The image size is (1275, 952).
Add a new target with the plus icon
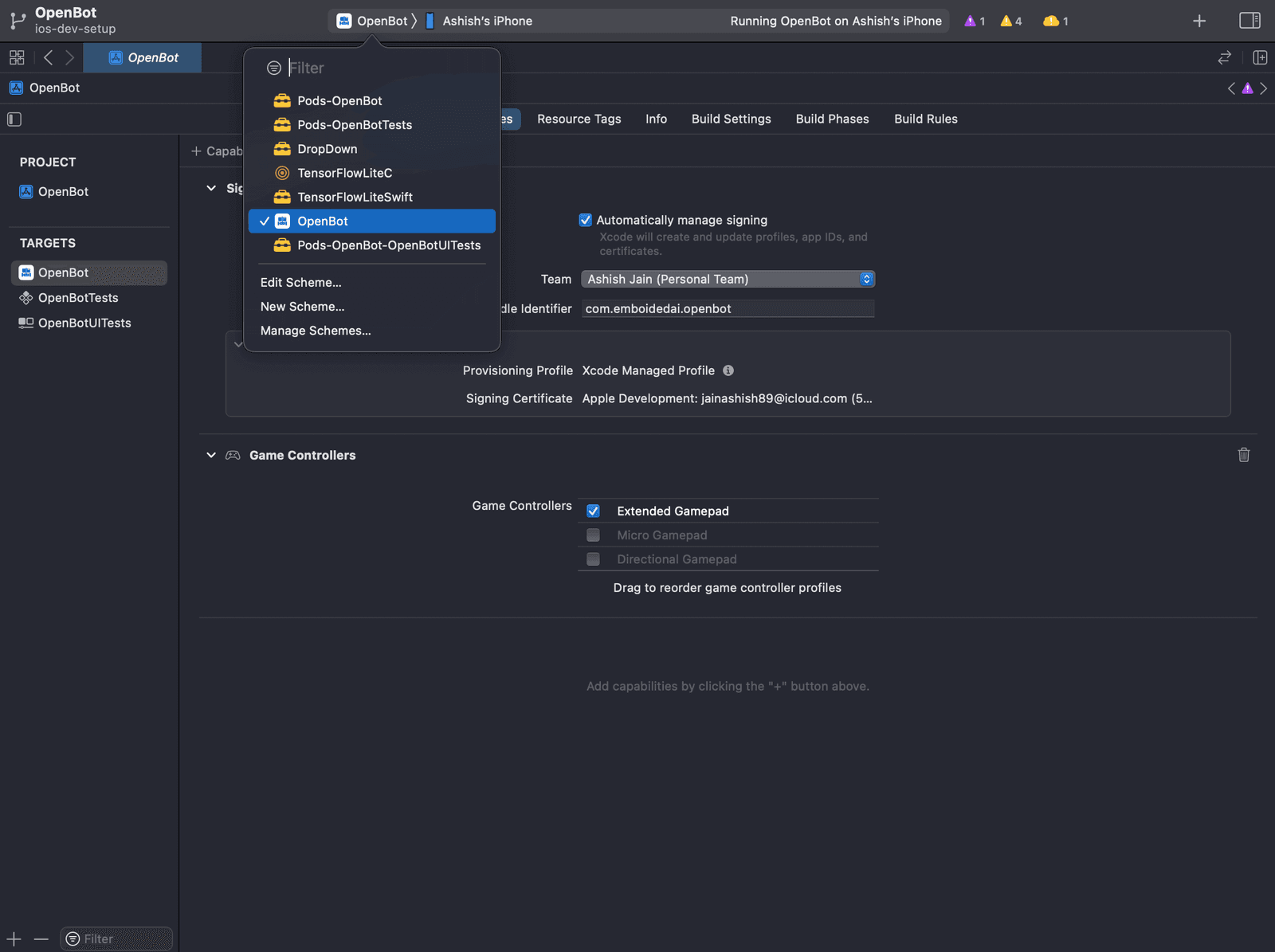(x=14, y=939)
